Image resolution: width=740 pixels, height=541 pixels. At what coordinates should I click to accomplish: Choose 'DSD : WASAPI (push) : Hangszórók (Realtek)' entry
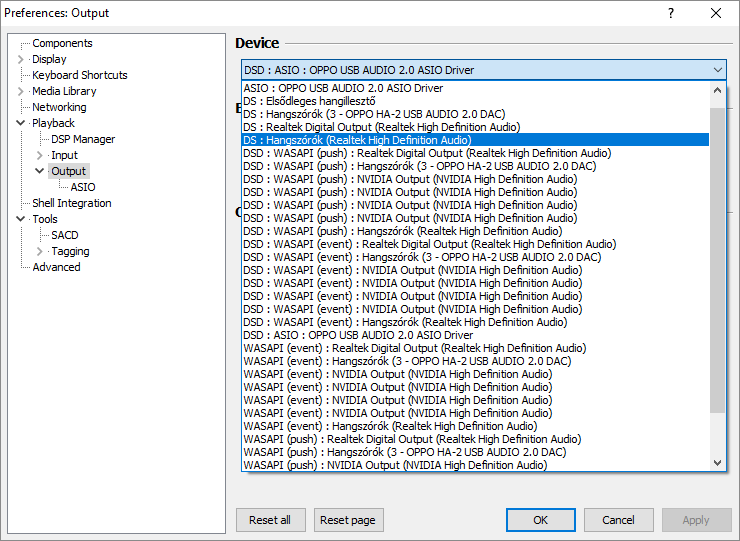pyautogui.click(x=475, y=231)
